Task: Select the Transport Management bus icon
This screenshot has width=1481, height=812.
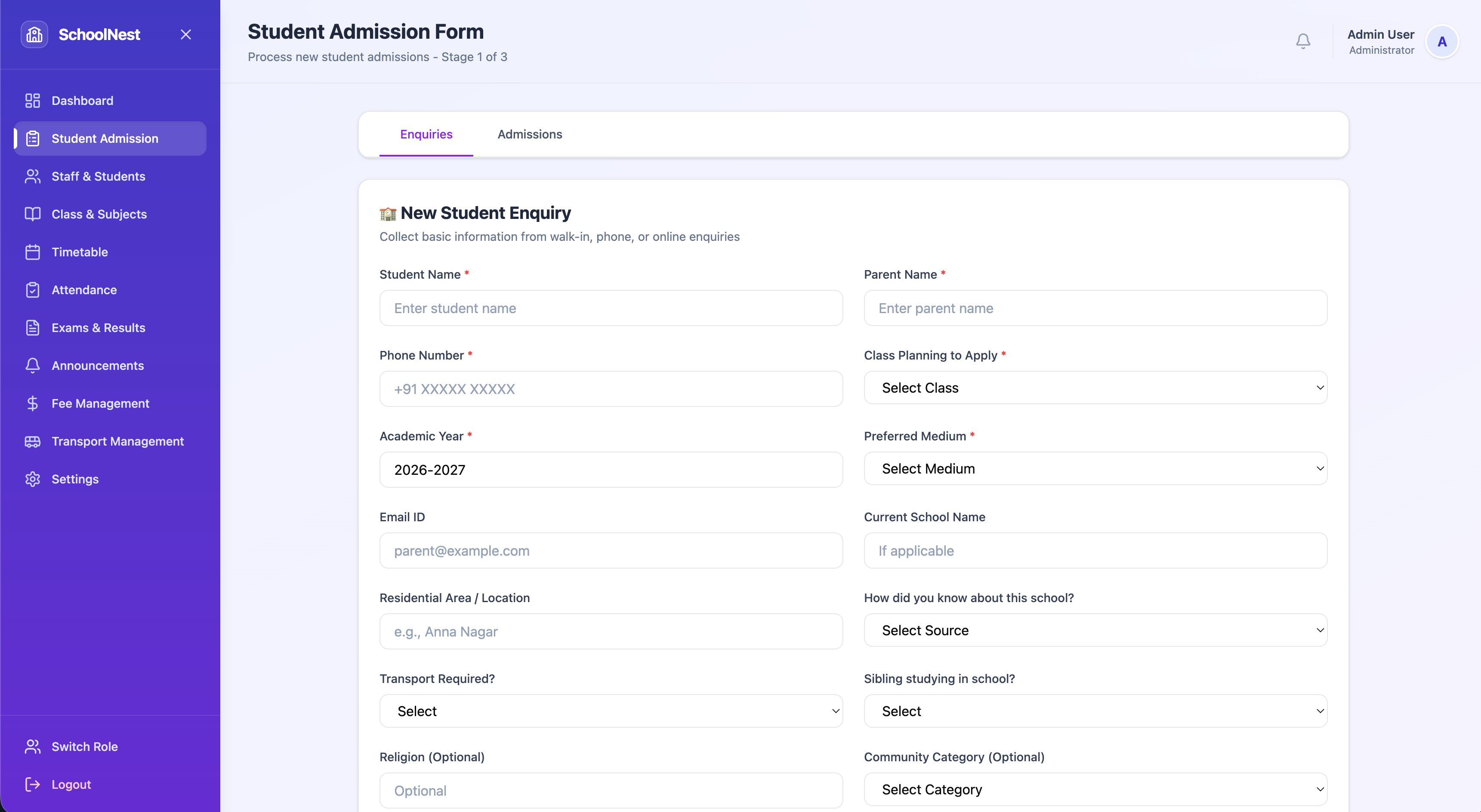Action: click(33, 441)
